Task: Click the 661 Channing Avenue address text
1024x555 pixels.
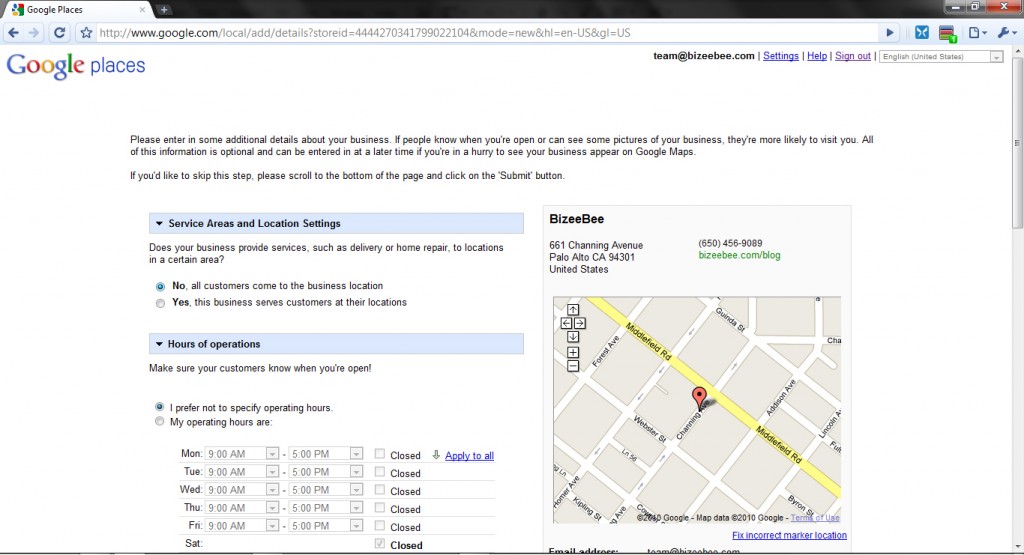Action: click(x=596, y=246)
